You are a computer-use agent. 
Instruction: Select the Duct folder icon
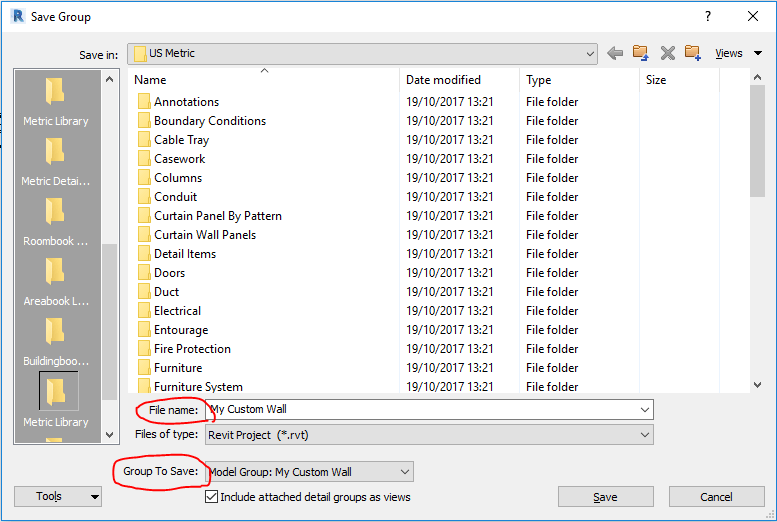tap(144, 291)
